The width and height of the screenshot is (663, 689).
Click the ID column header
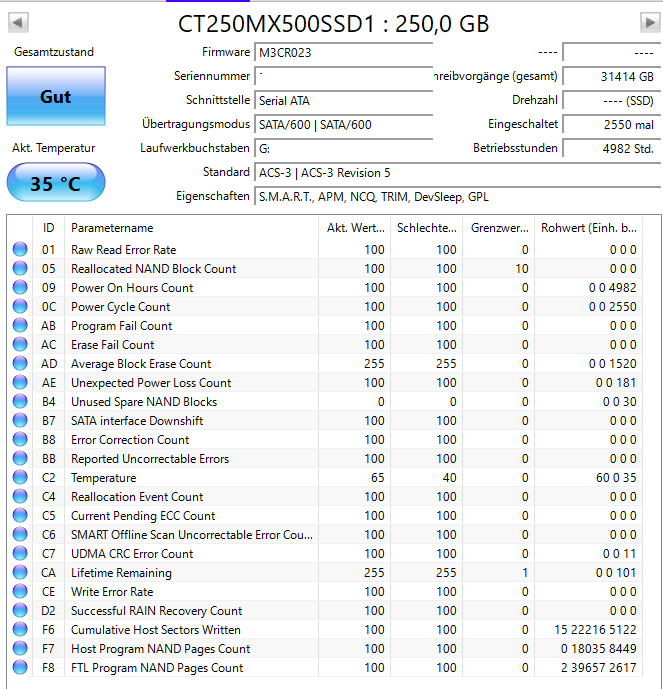48,228
